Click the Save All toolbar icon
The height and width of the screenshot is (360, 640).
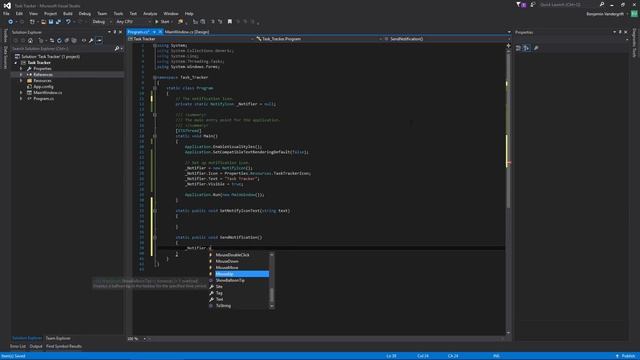[x=58, y=22]
